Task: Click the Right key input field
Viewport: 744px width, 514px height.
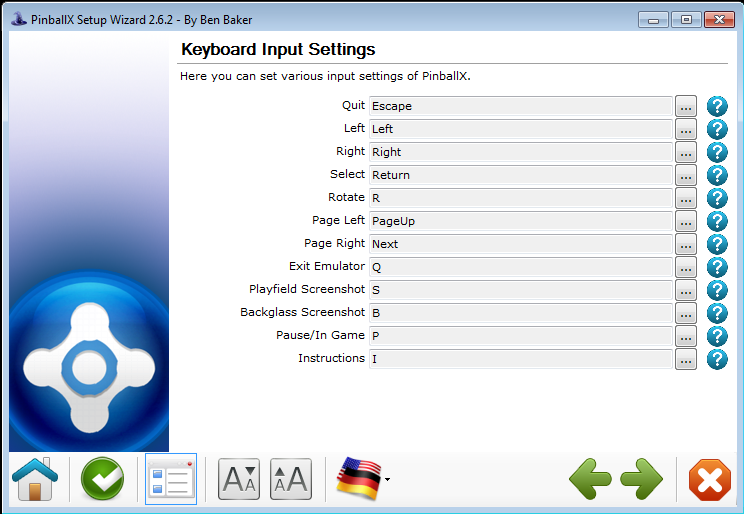Action: tap(521, 152)
